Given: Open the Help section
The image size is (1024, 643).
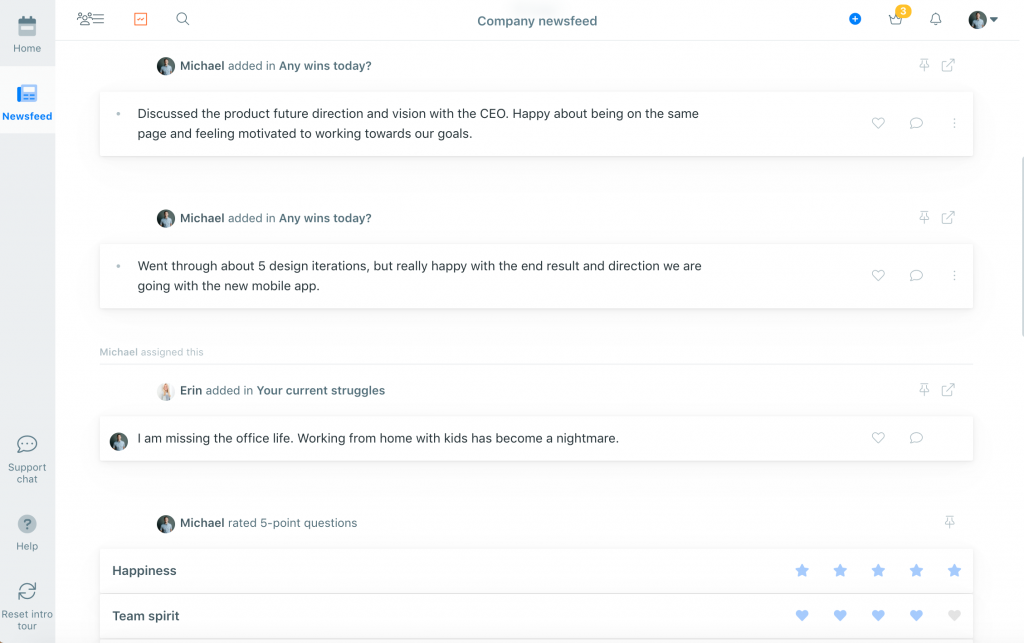Looking at the screenshot, I should click(x=27, y=533).
